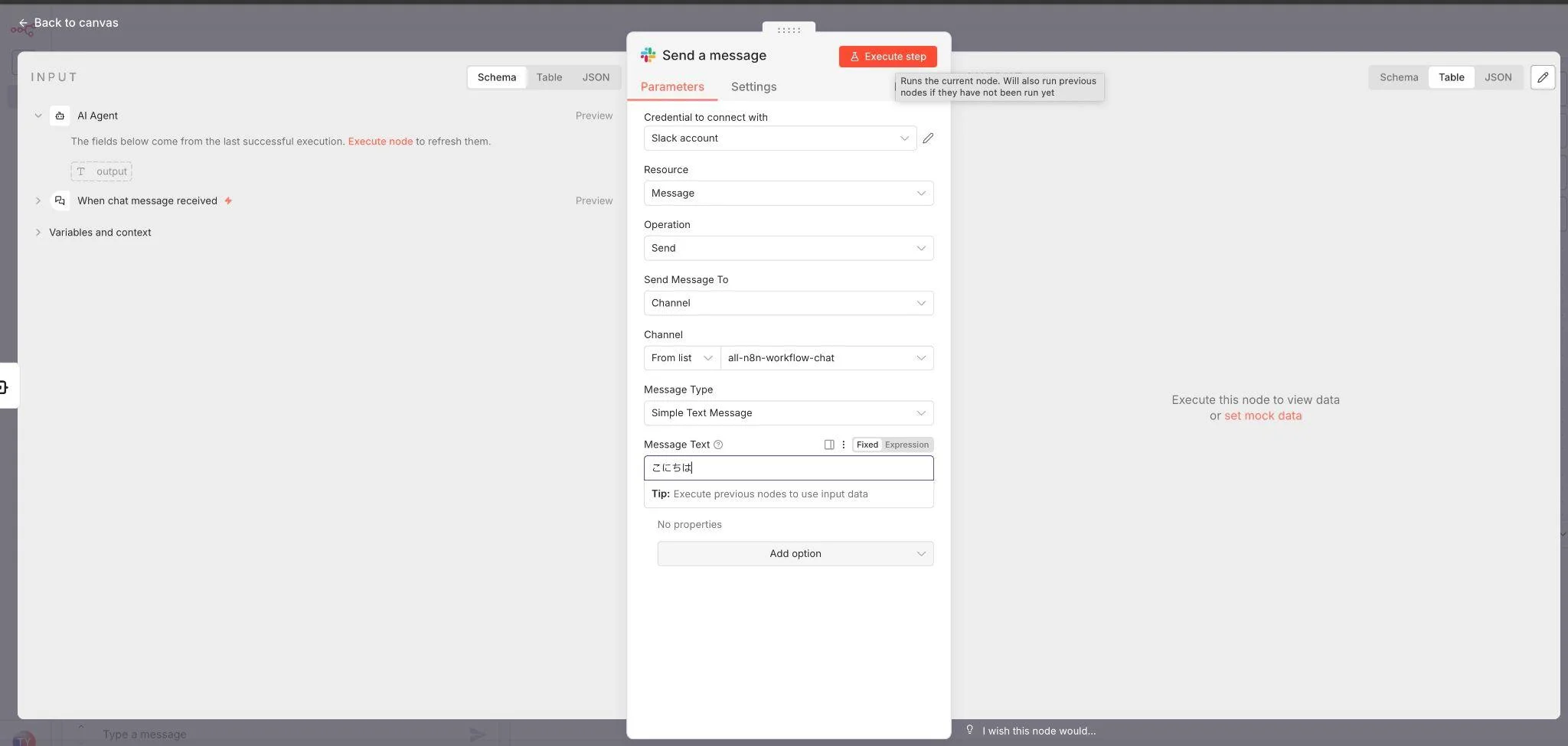Switch input view to JSON
The height and width of the screenshot is (746, 1568).
(595, 77)
